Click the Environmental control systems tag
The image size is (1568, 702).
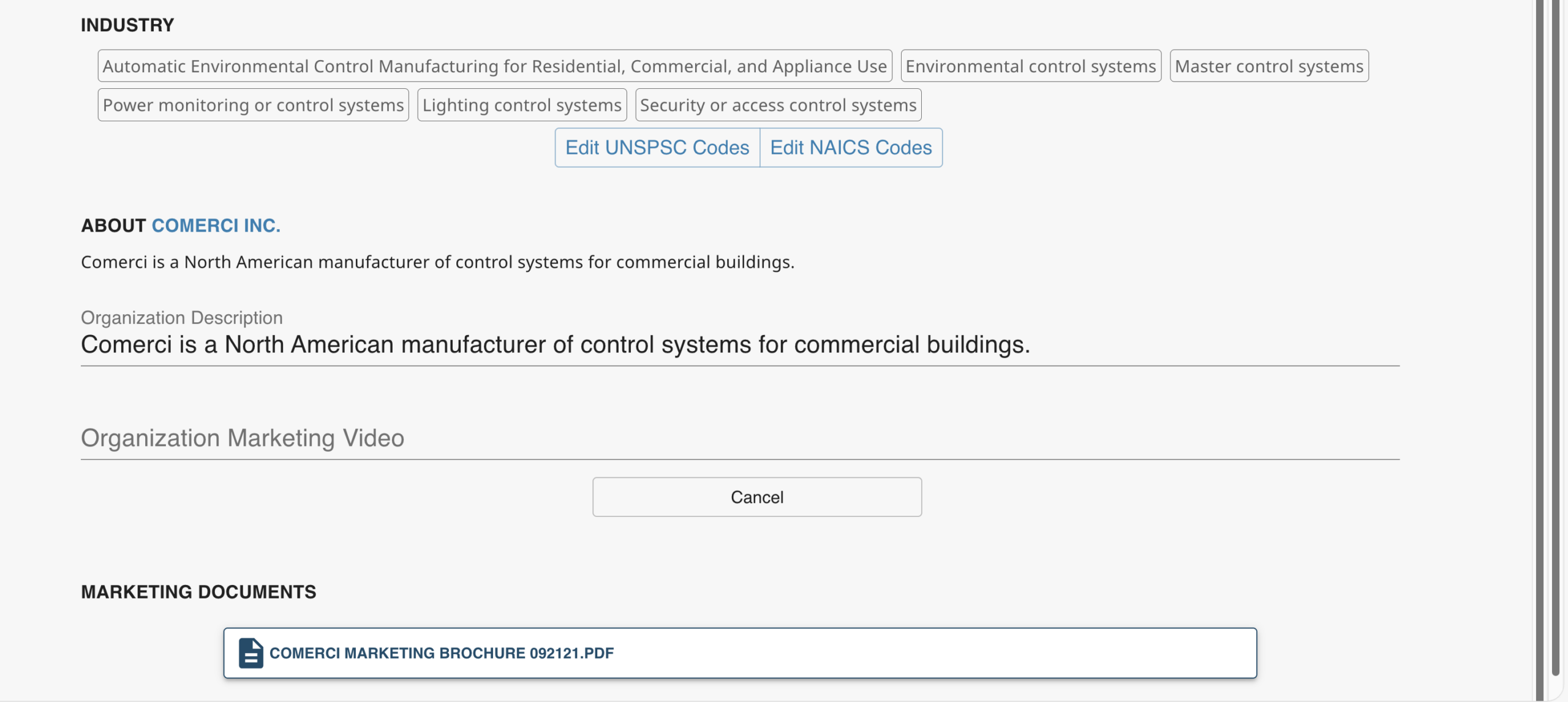[x=1030, y=66]
